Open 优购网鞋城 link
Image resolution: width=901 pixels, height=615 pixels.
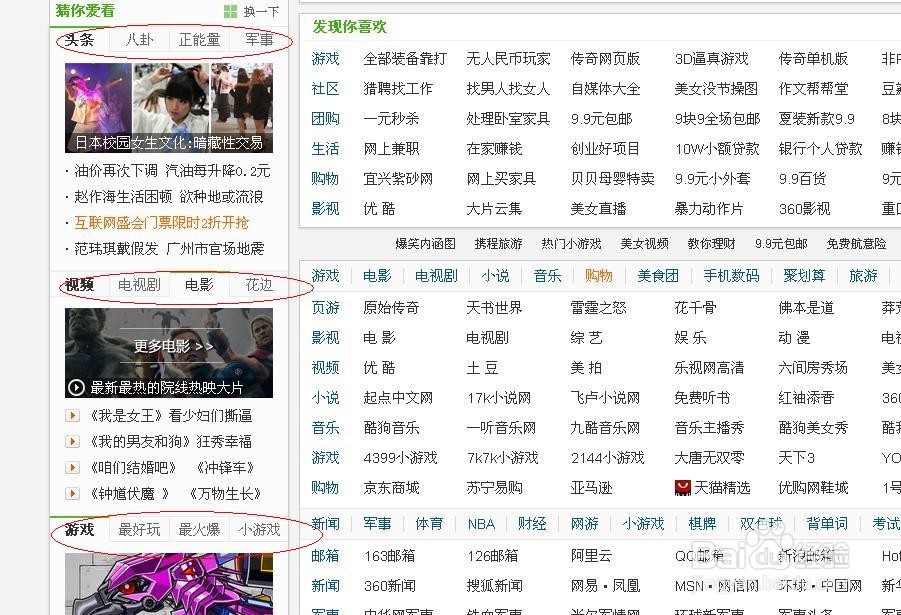coord(813,488)
